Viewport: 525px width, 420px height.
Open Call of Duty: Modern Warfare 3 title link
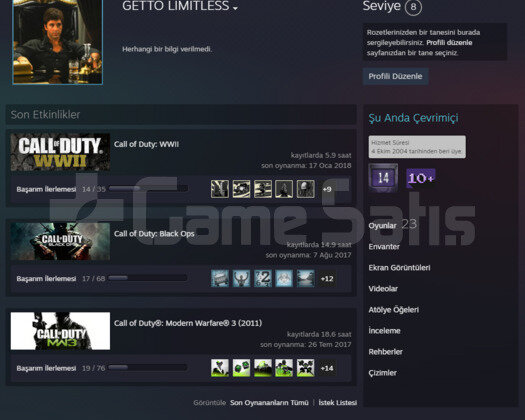tap(188, 323)
